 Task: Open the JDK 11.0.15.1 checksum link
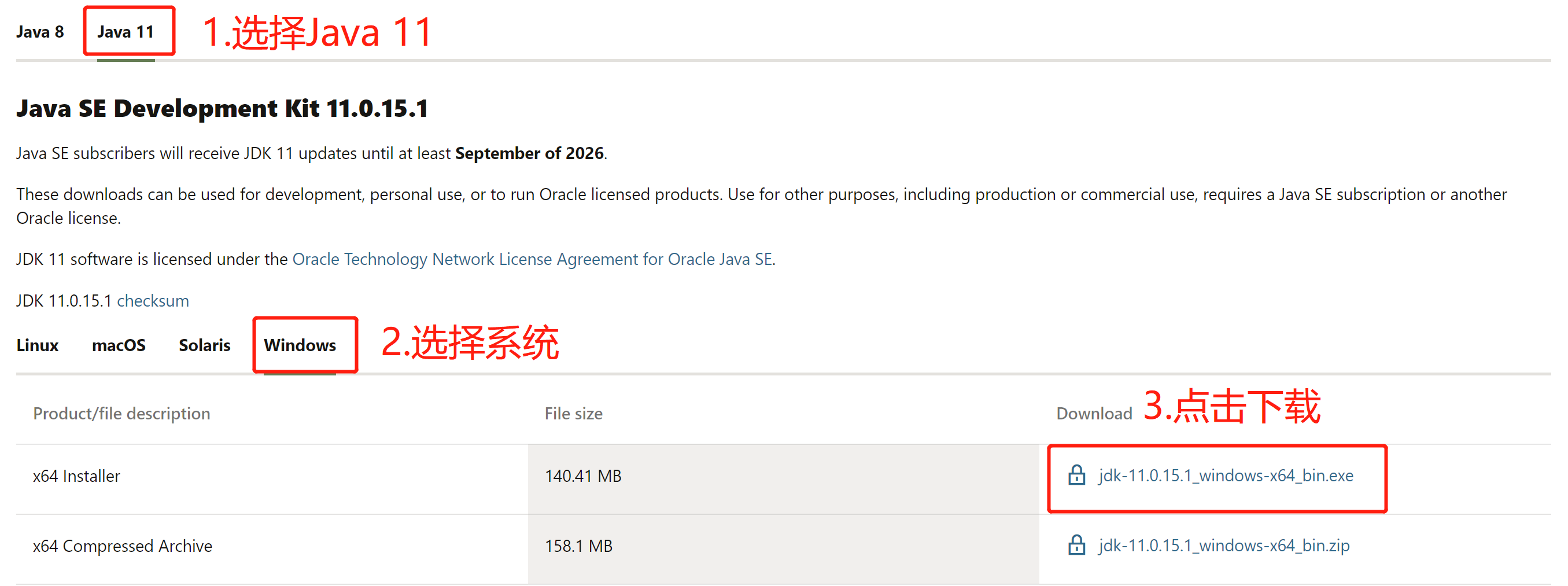tap(153, 301)
